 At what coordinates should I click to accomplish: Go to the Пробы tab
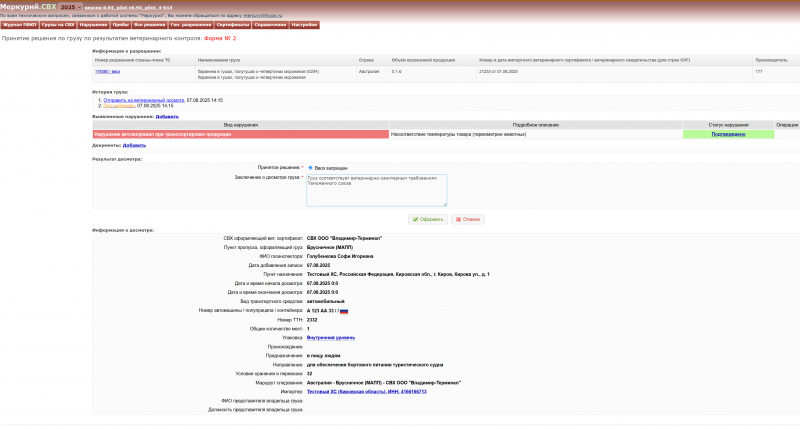click(x=120, y=24)
